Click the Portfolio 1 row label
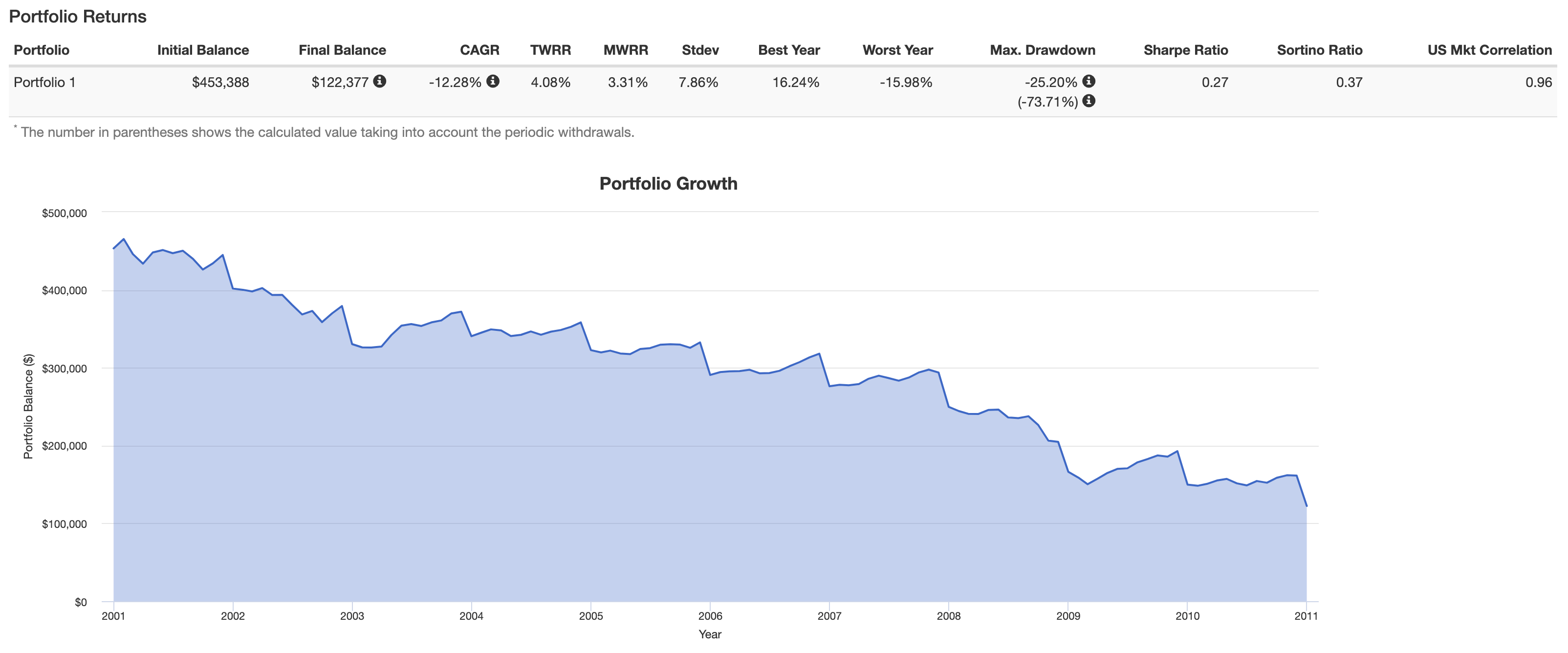The width and height of the screenshot is (1568, 653). tap(44, 82)
